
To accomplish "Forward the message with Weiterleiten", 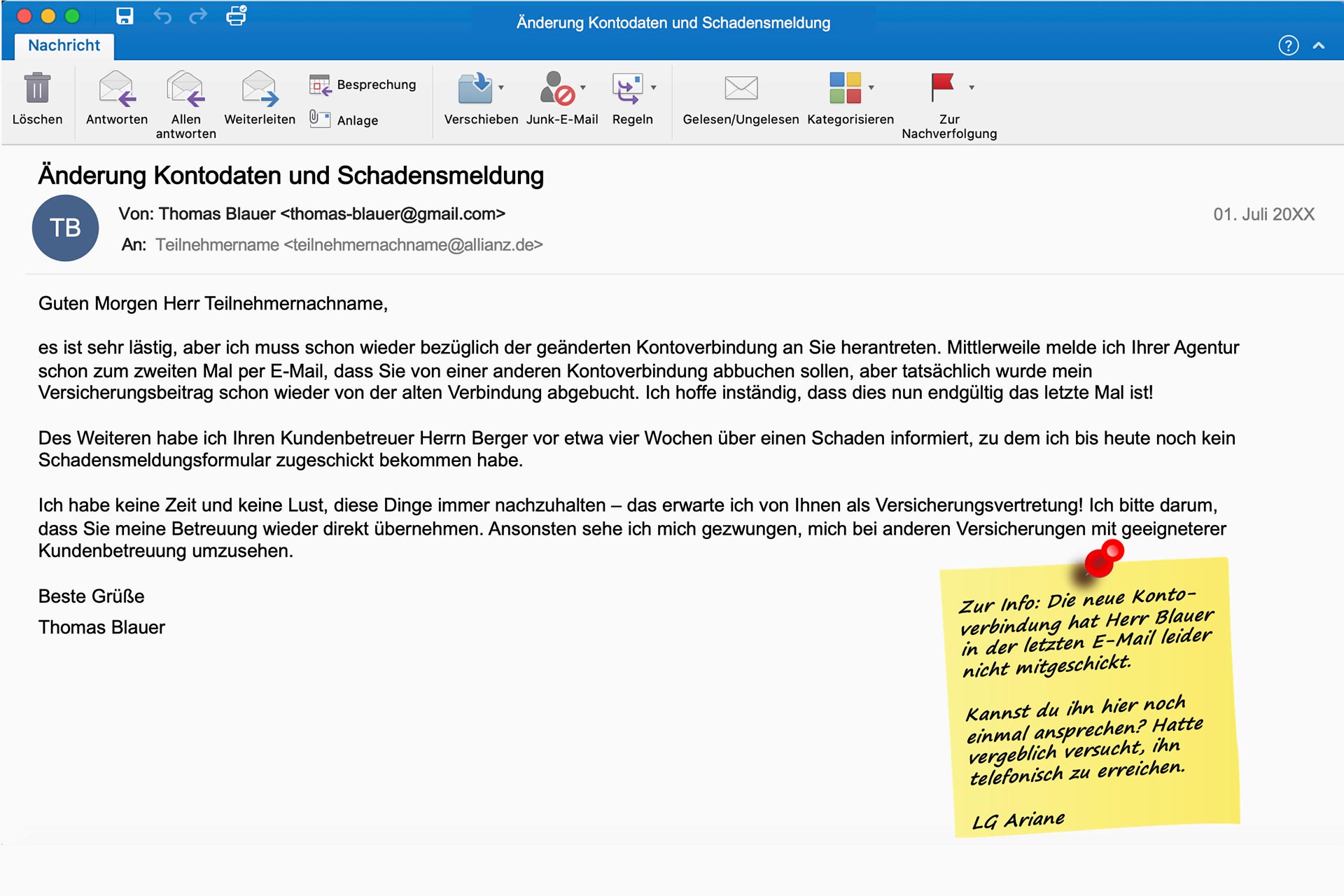I will pyautogui.click(x=259, y=89).
